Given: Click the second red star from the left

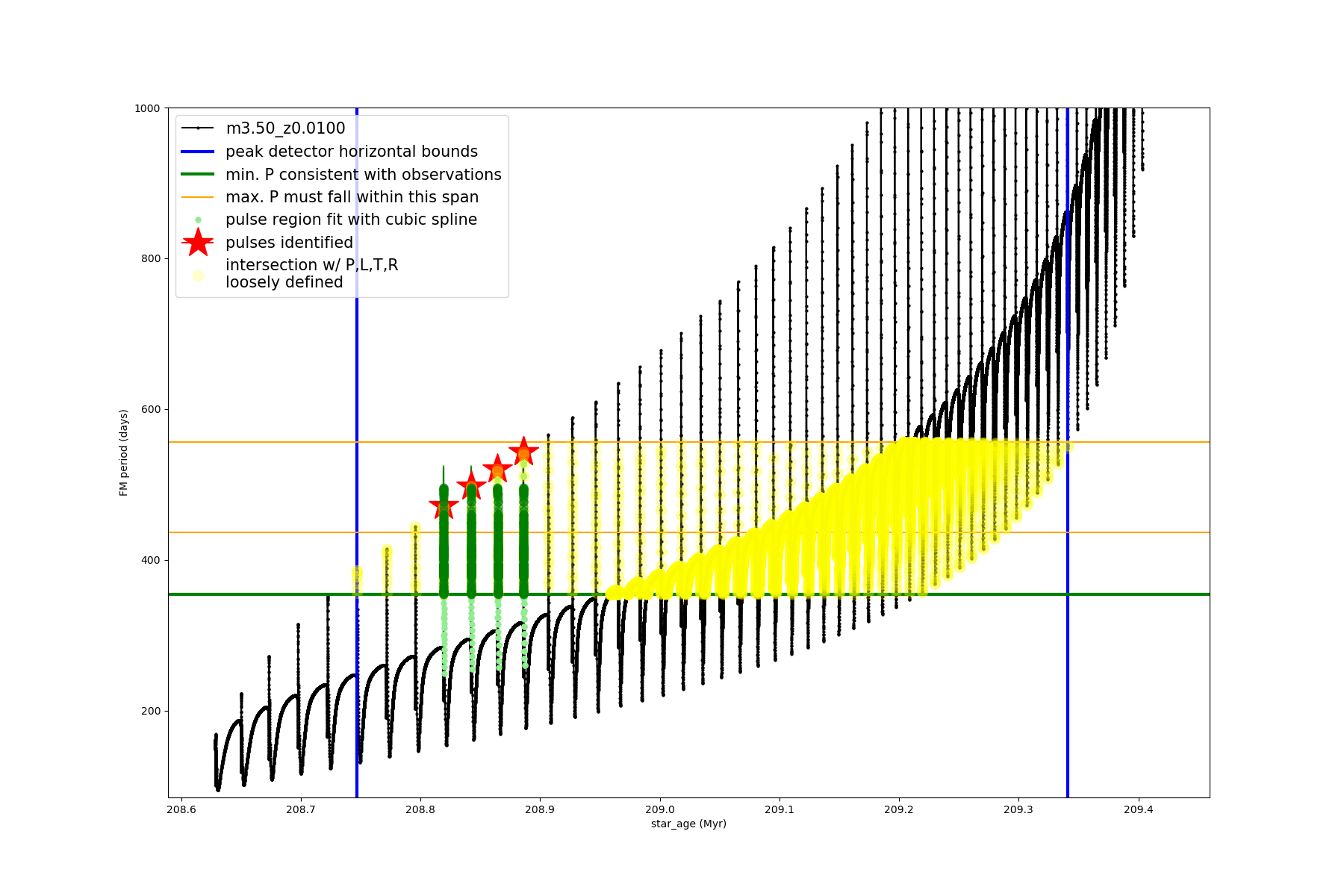Looking at the screenshot, I should pyautogui.click(x=471, y=487).
